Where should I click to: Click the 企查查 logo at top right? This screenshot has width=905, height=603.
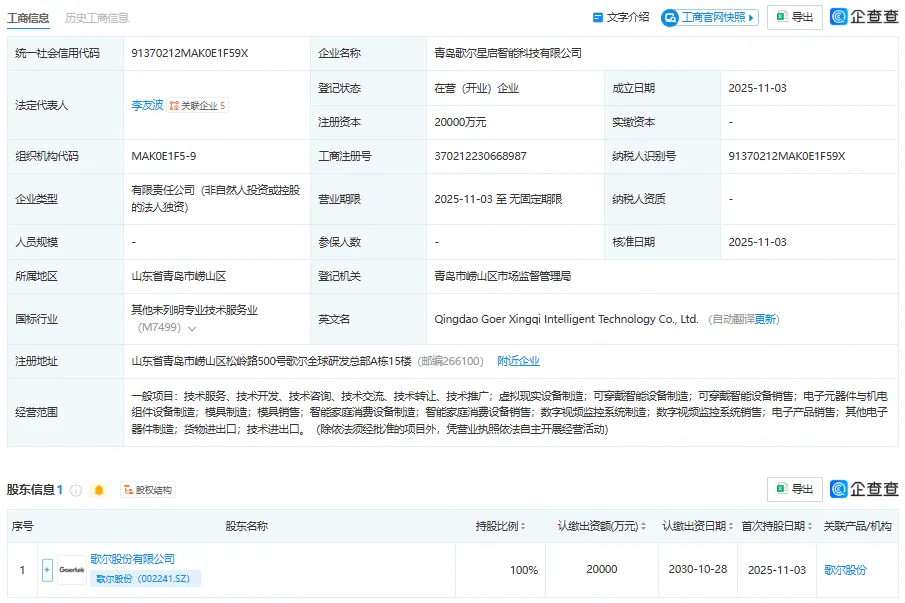coord(864,17)
